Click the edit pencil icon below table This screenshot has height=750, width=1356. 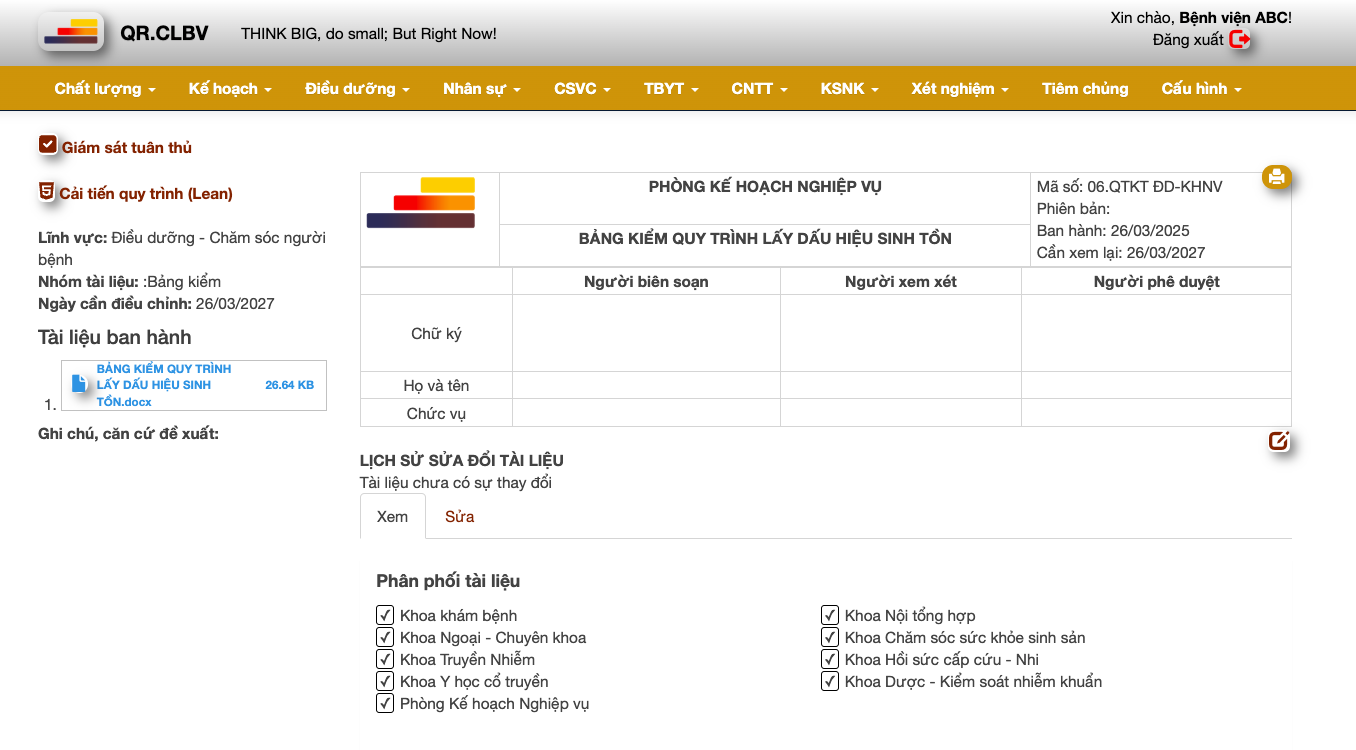(1278, 441)
